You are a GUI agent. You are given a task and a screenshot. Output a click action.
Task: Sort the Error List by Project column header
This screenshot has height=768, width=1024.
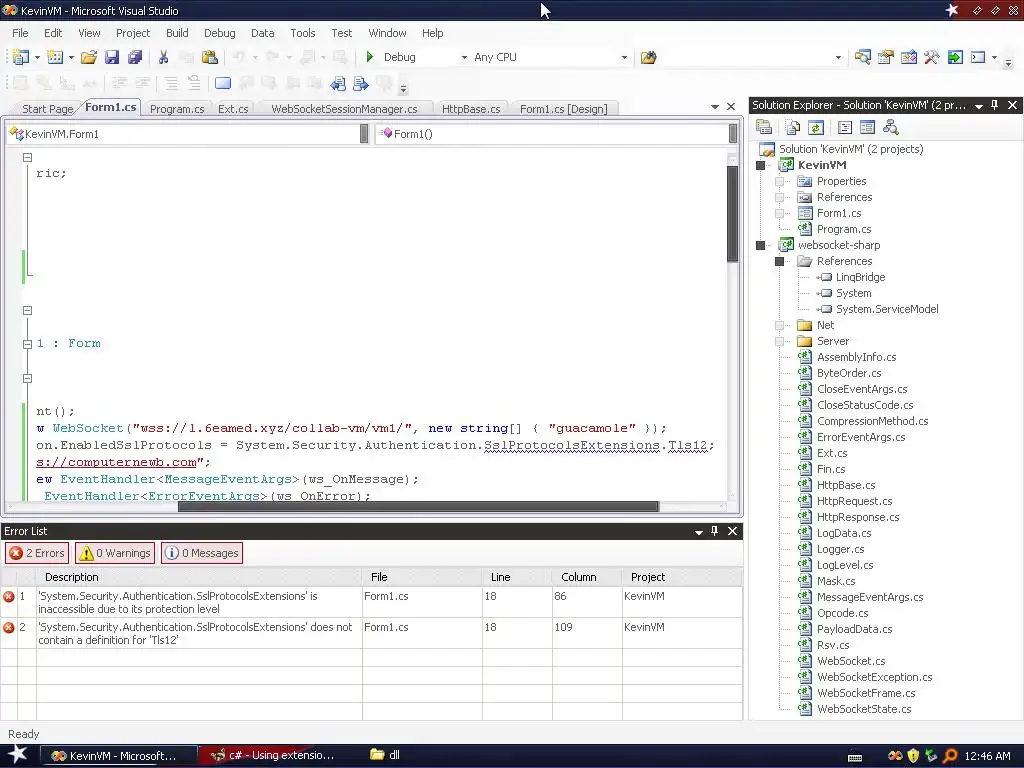[682, 577]
